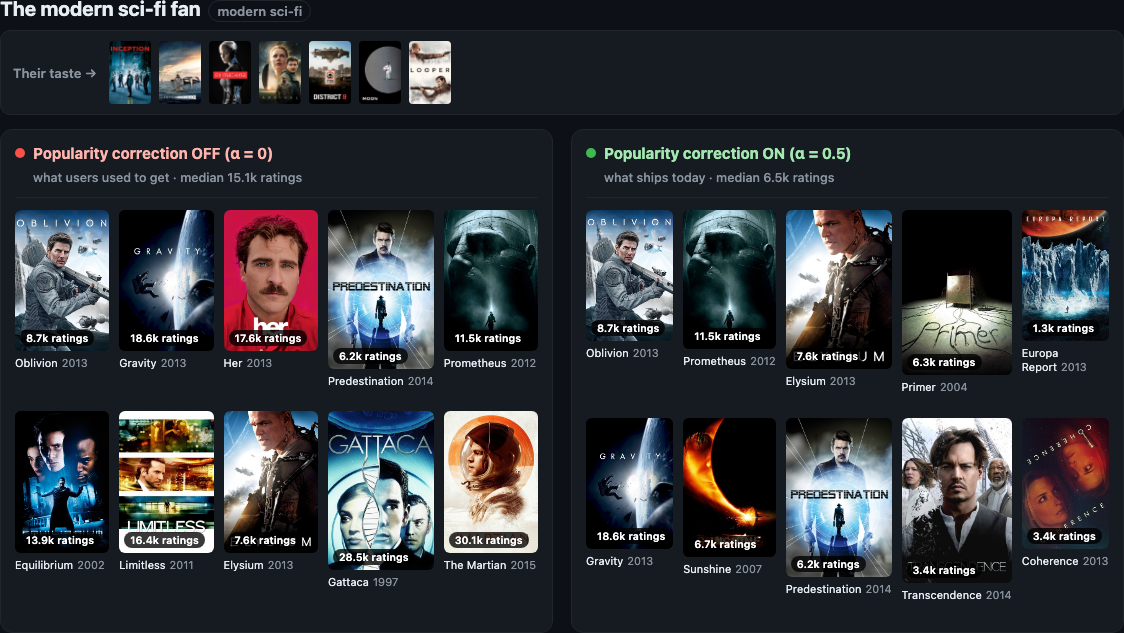Click Elysium poster in the correction ON panel
The image size is (1124, 633).
point(839,290)
